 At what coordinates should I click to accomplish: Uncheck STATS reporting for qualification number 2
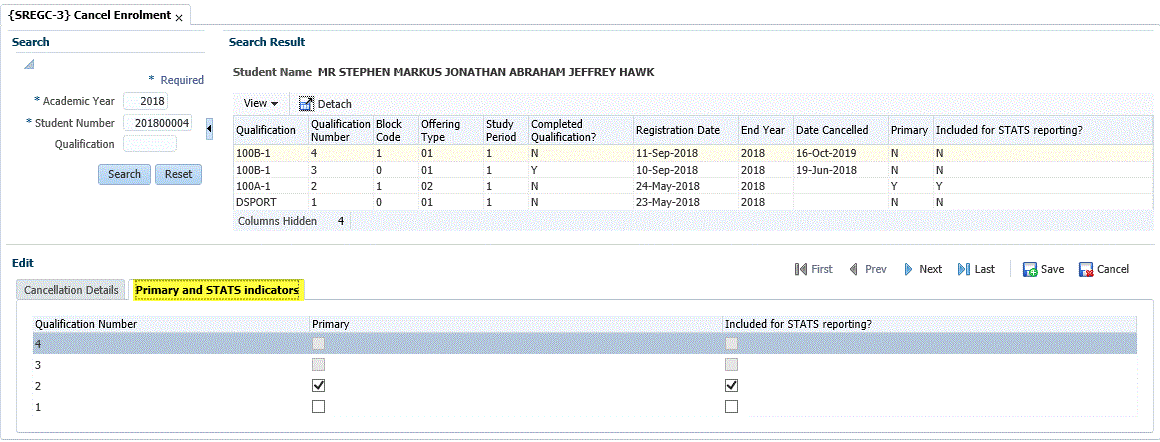[732, 385]
